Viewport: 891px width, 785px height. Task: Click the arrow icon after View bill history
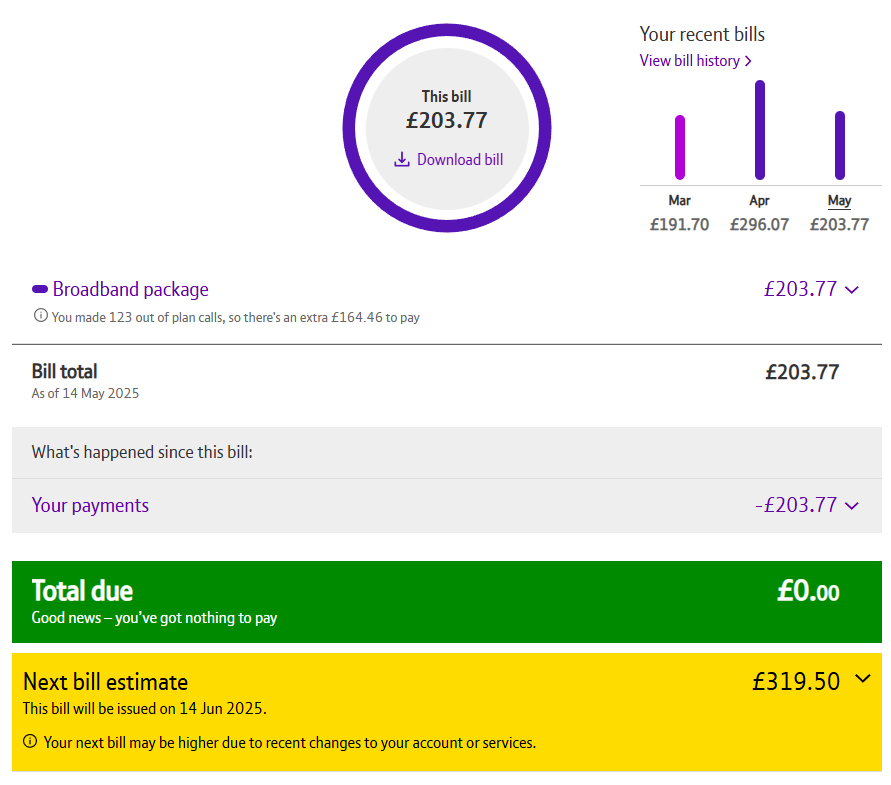(x=748, y=61)
